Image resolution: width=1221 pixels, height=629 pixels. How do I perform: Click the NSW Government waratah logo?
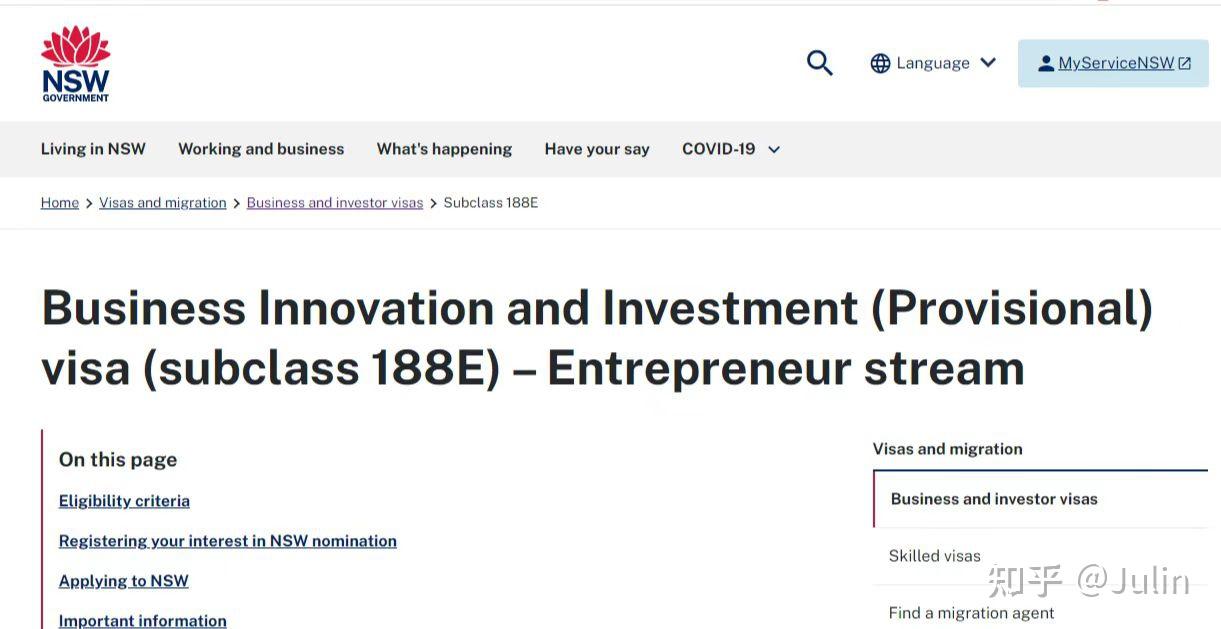(75, 62)
